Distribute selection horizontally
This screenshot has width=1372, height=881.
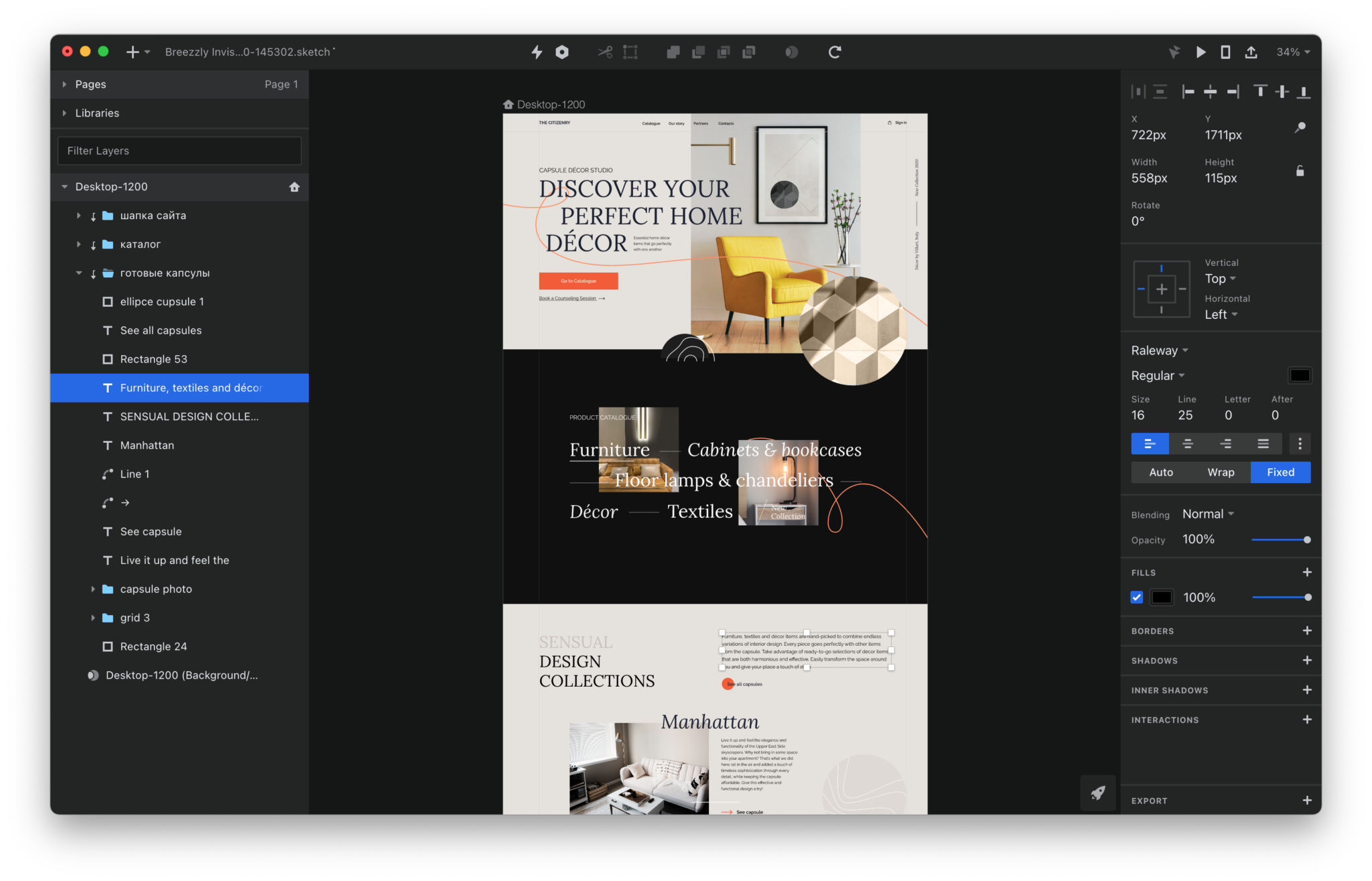pyautogui.click(x=1138, y=92)
